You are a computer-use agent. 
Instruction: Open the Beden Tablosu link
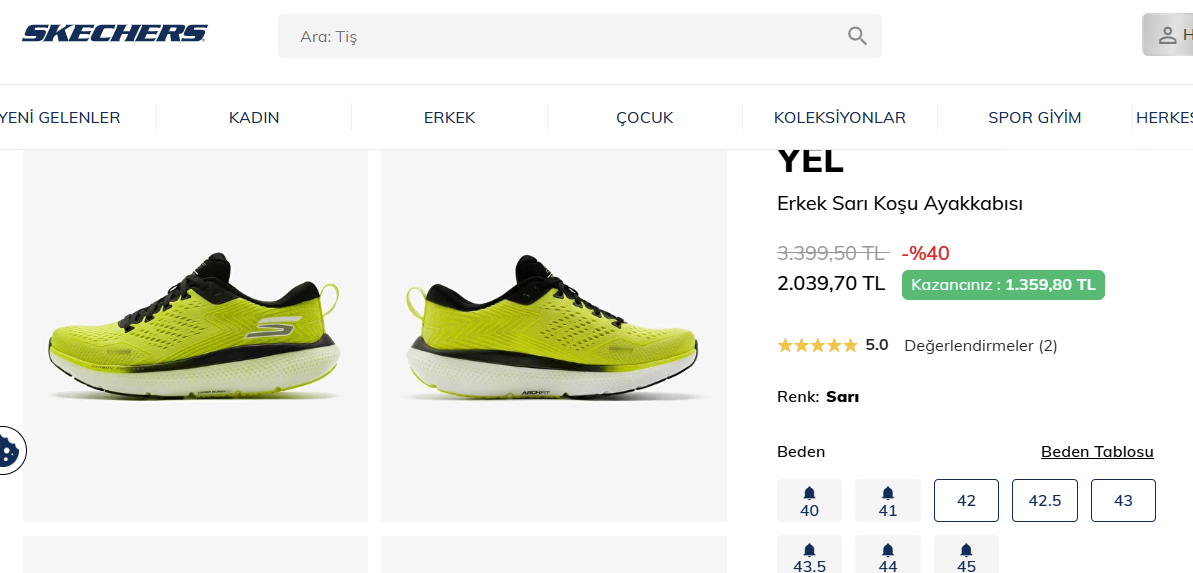1097,452
